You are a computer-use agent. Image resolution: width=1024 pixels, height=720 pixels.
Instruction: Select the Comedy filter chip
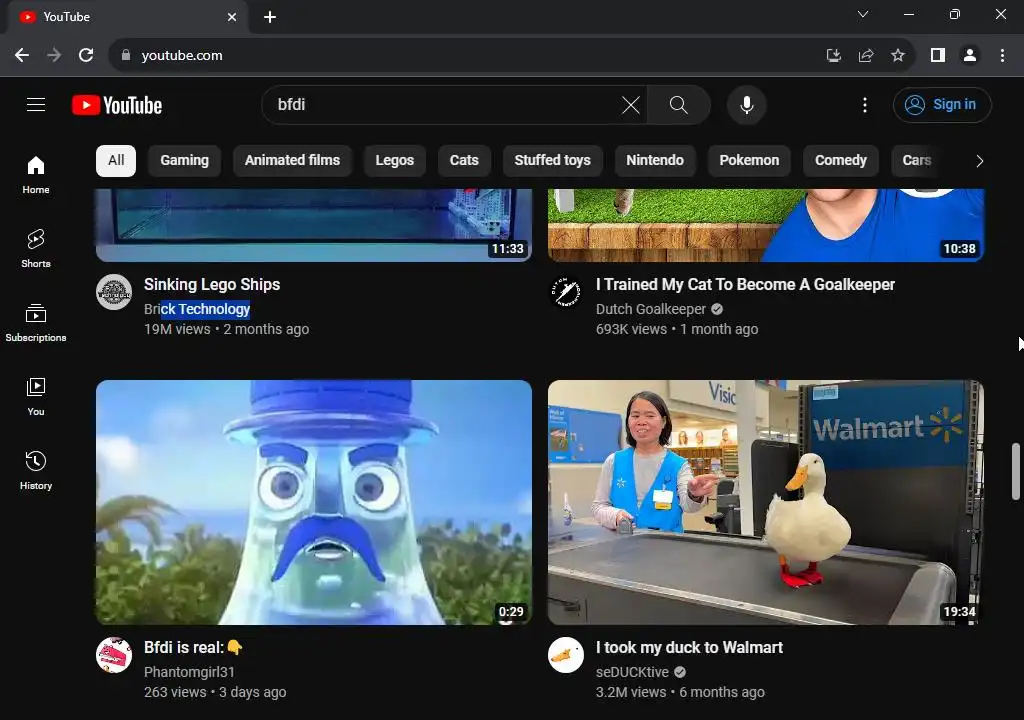tap(840, 161)
